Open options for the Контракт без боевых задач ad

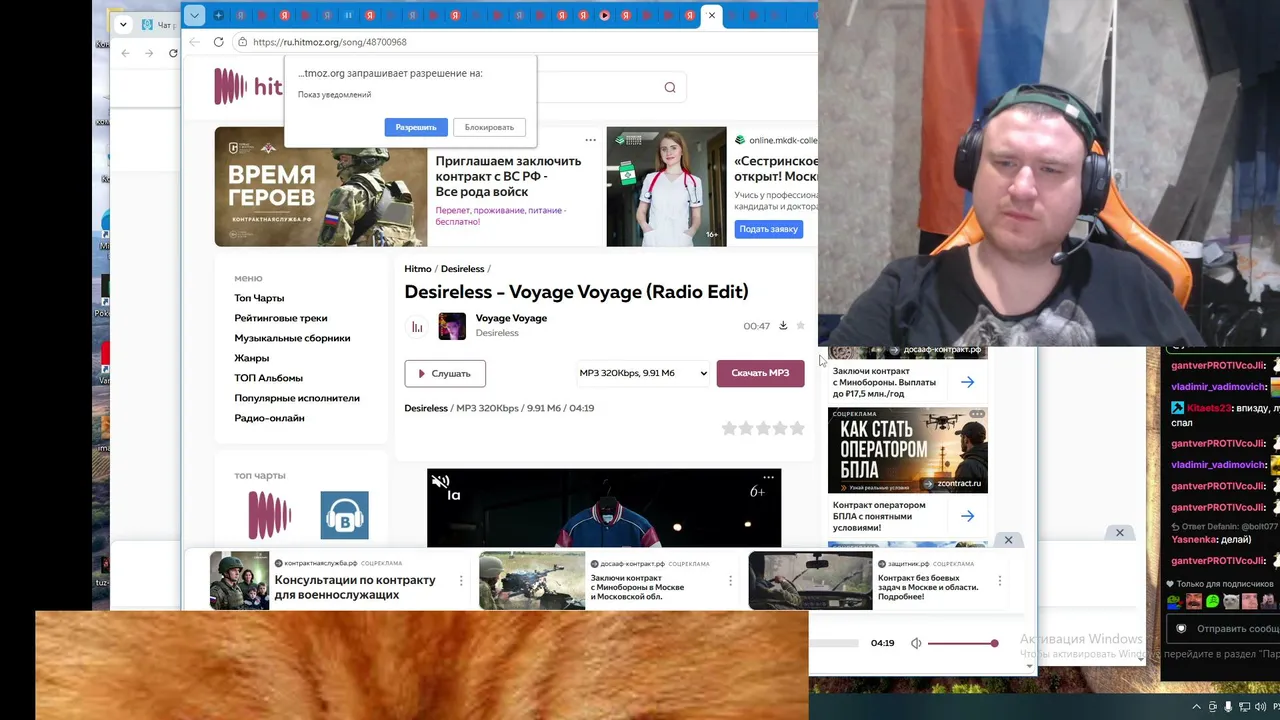pyautogui.click(x=999, y=581)
